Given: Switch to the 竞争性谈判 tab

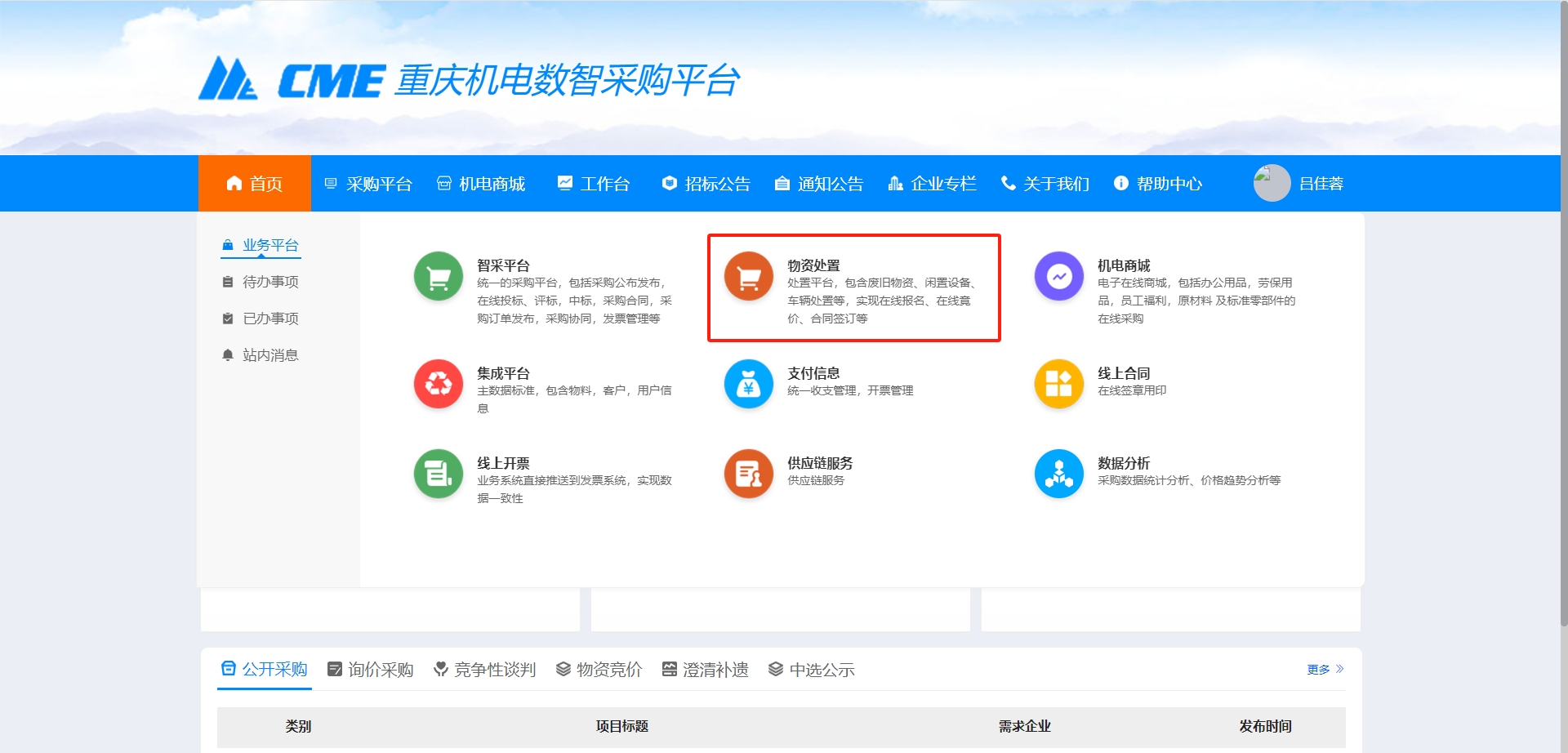Looking at the screenshot, I should pyautogui.click(x=485, y=670).
